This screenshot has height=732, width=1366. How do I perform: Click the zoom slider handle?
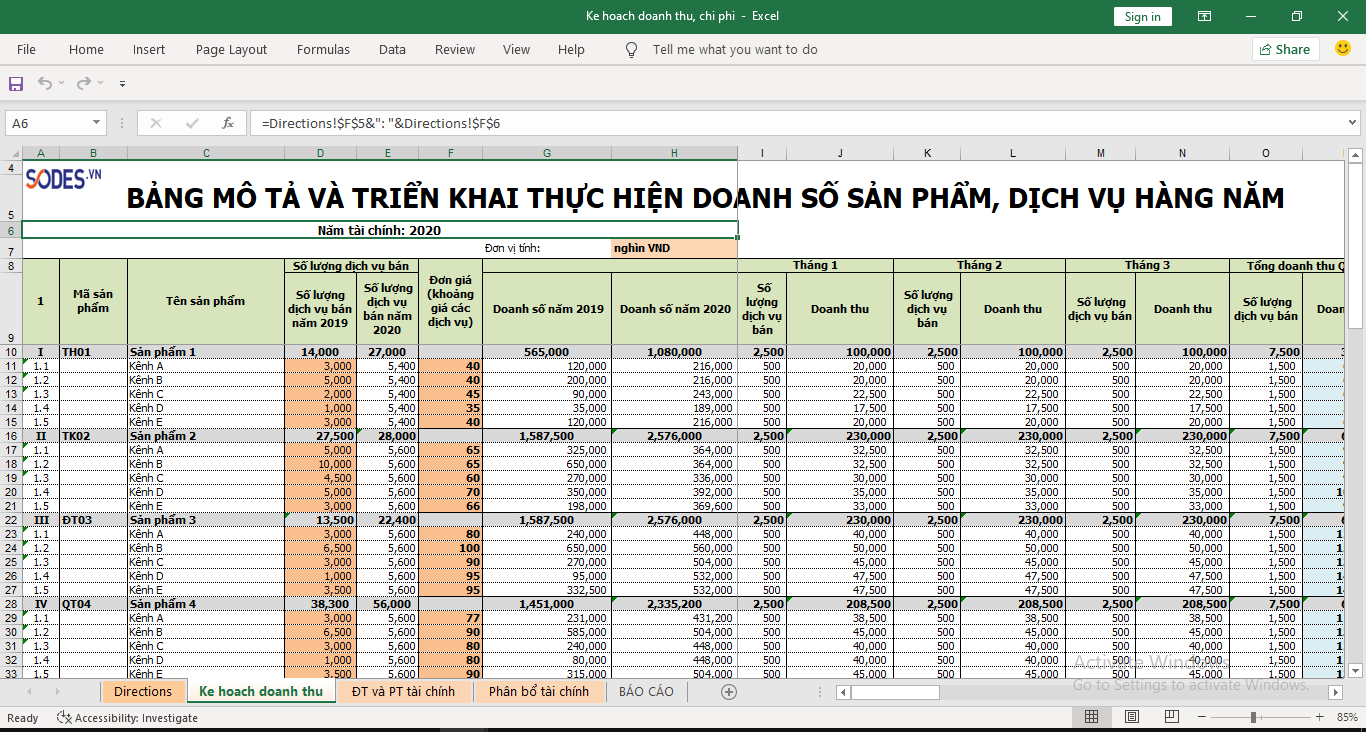tap(1254, 717)
